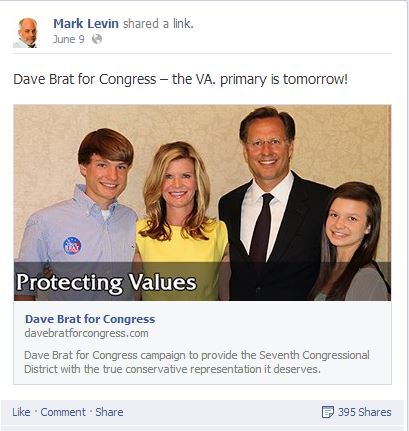Click the shares note icon beside 395
Image resolution: width=409 pixels, height=431 pixels.
[327, 412]
